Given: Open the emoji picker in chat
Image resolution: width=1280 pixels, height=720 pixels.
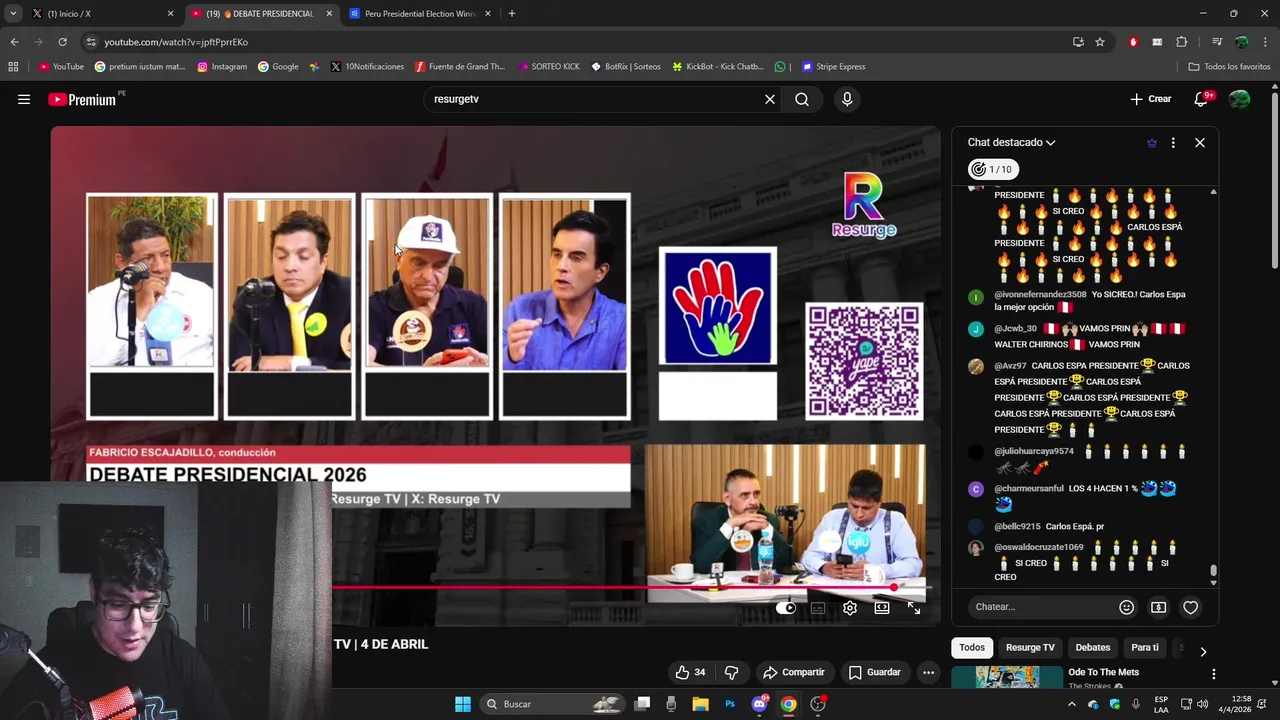Looking at the screenshot, I should (x=1127, y=607).
